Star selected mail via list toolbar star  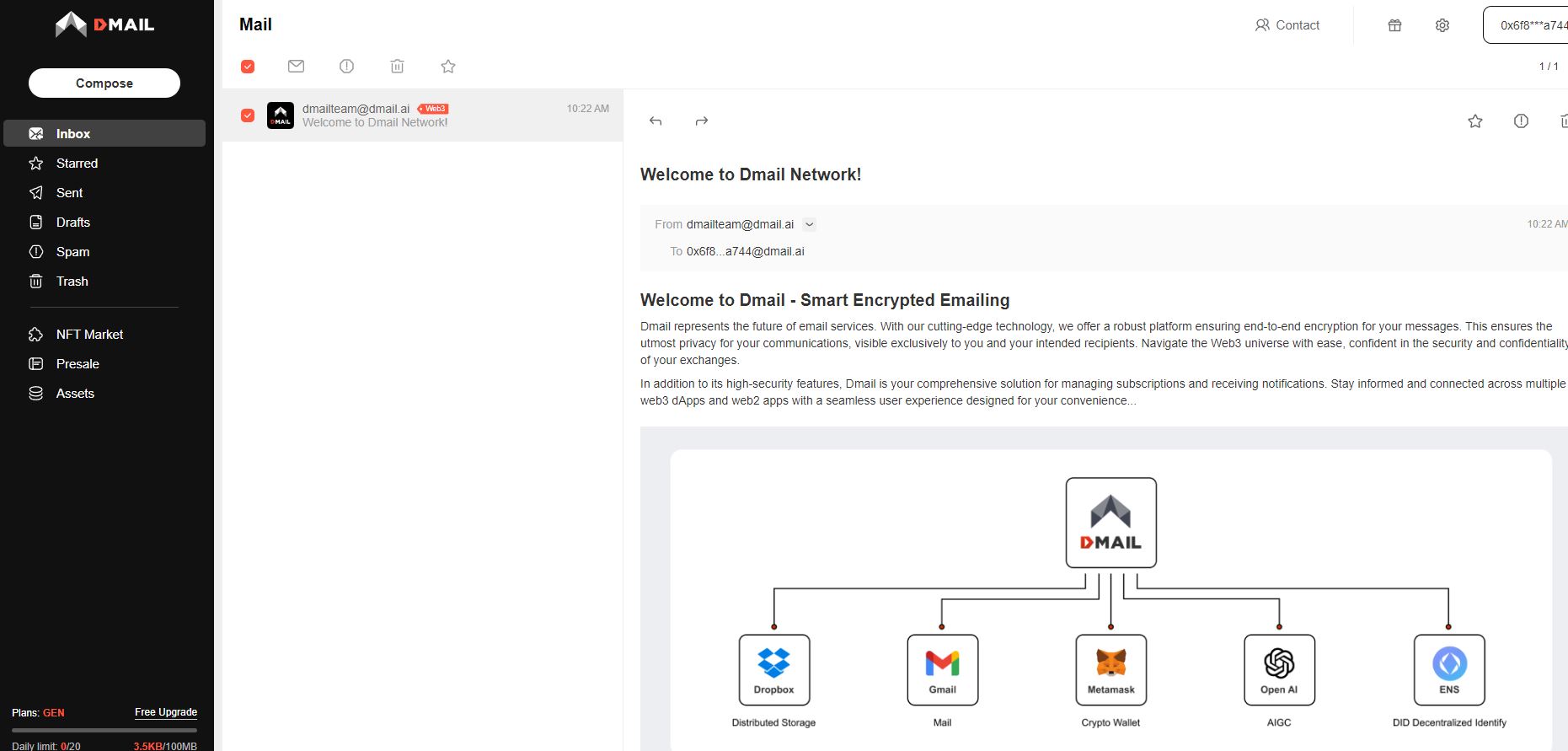pyautogui.click(x=448, y=66)
